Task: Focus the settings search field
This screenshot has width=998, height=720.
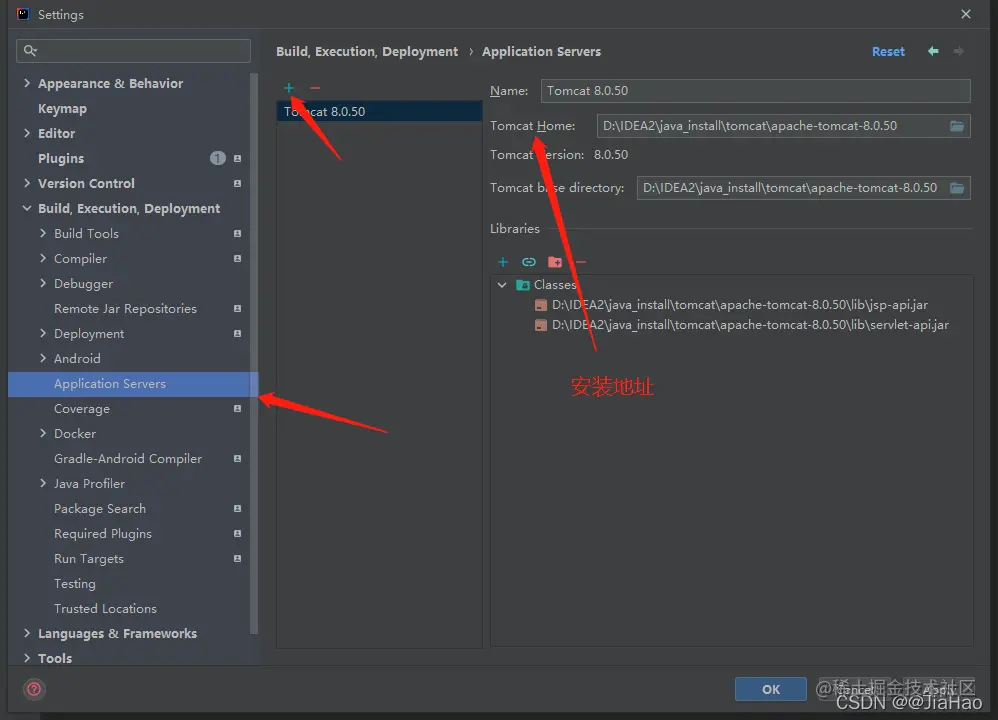Action: (134, 51)
